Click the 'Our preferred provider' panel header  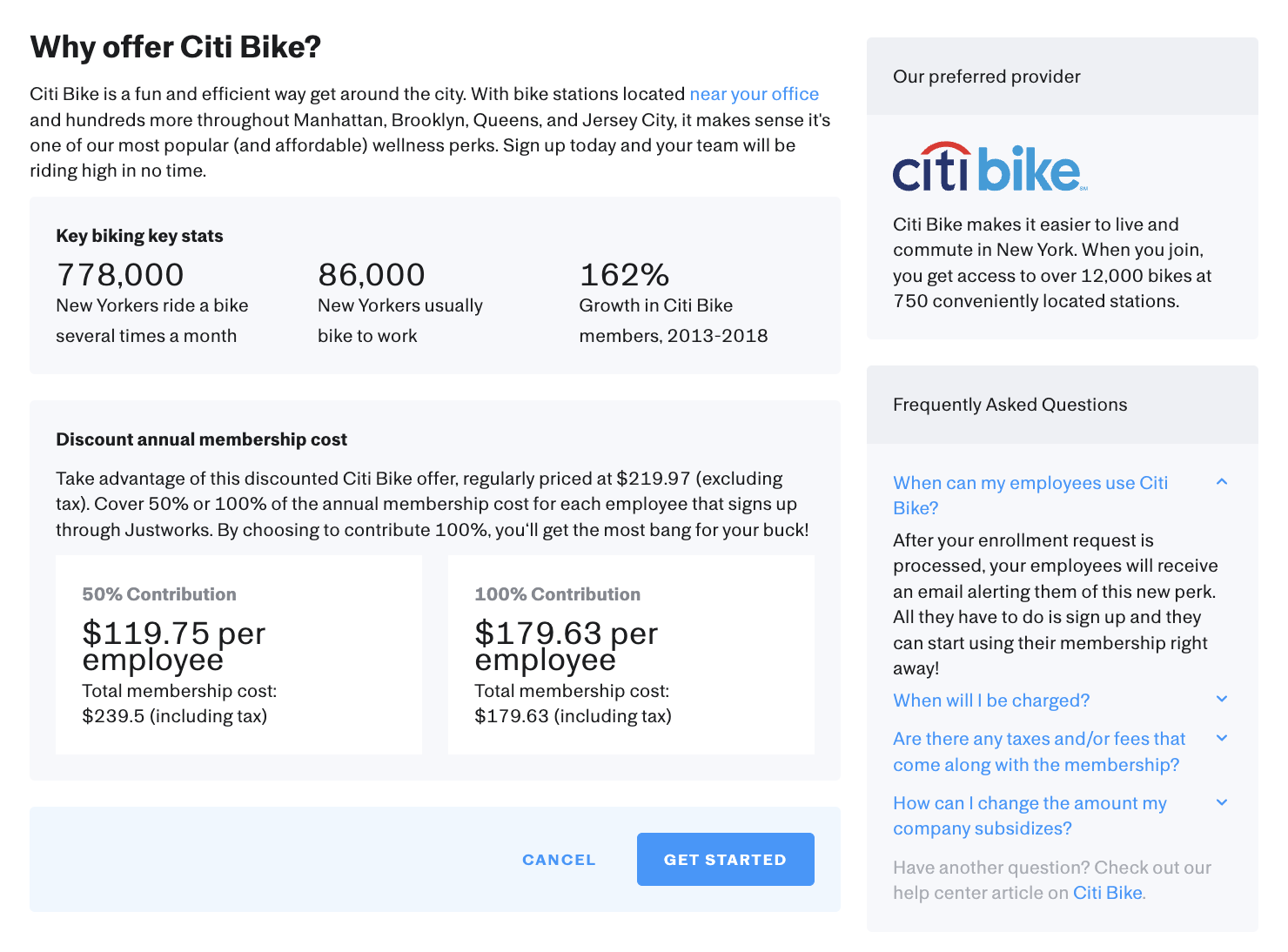click(986, 77)
